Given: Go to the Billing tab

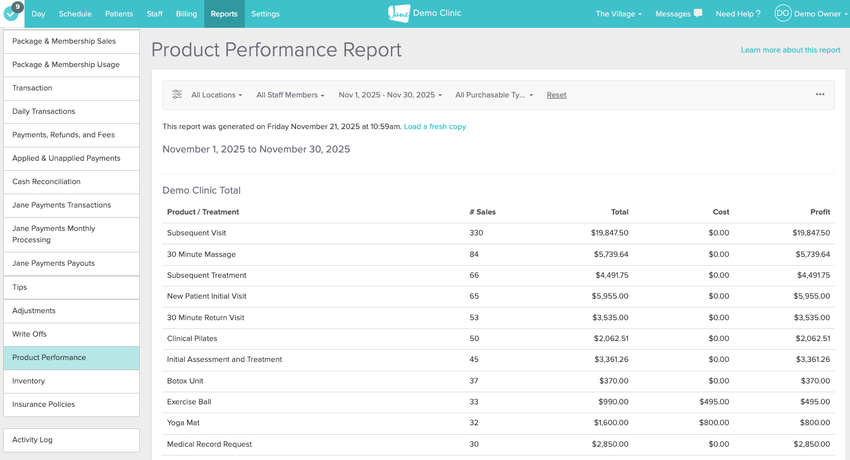Looking at the screenshot, I should click(x=186, y=14).
